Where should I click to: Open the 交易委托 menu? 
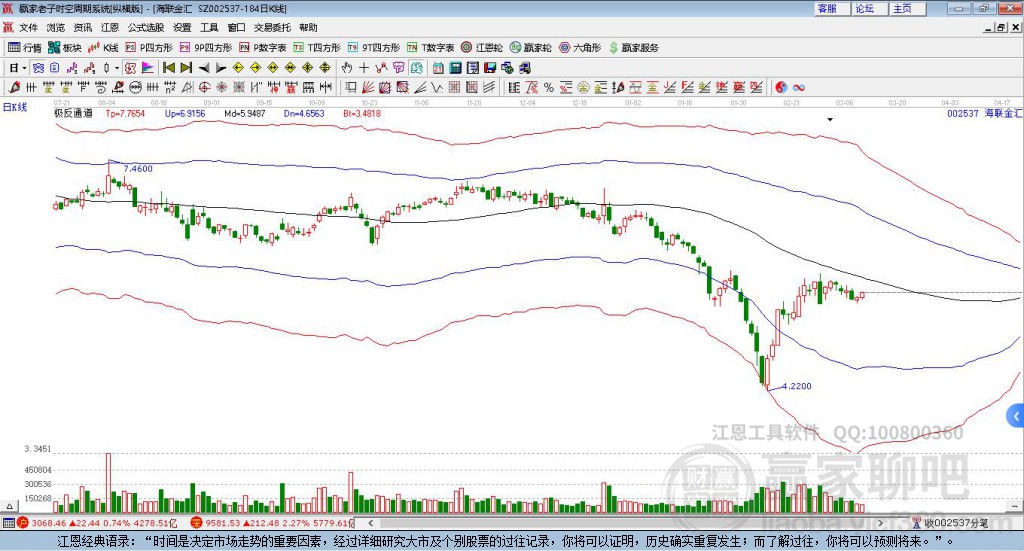tap(272, 27)
